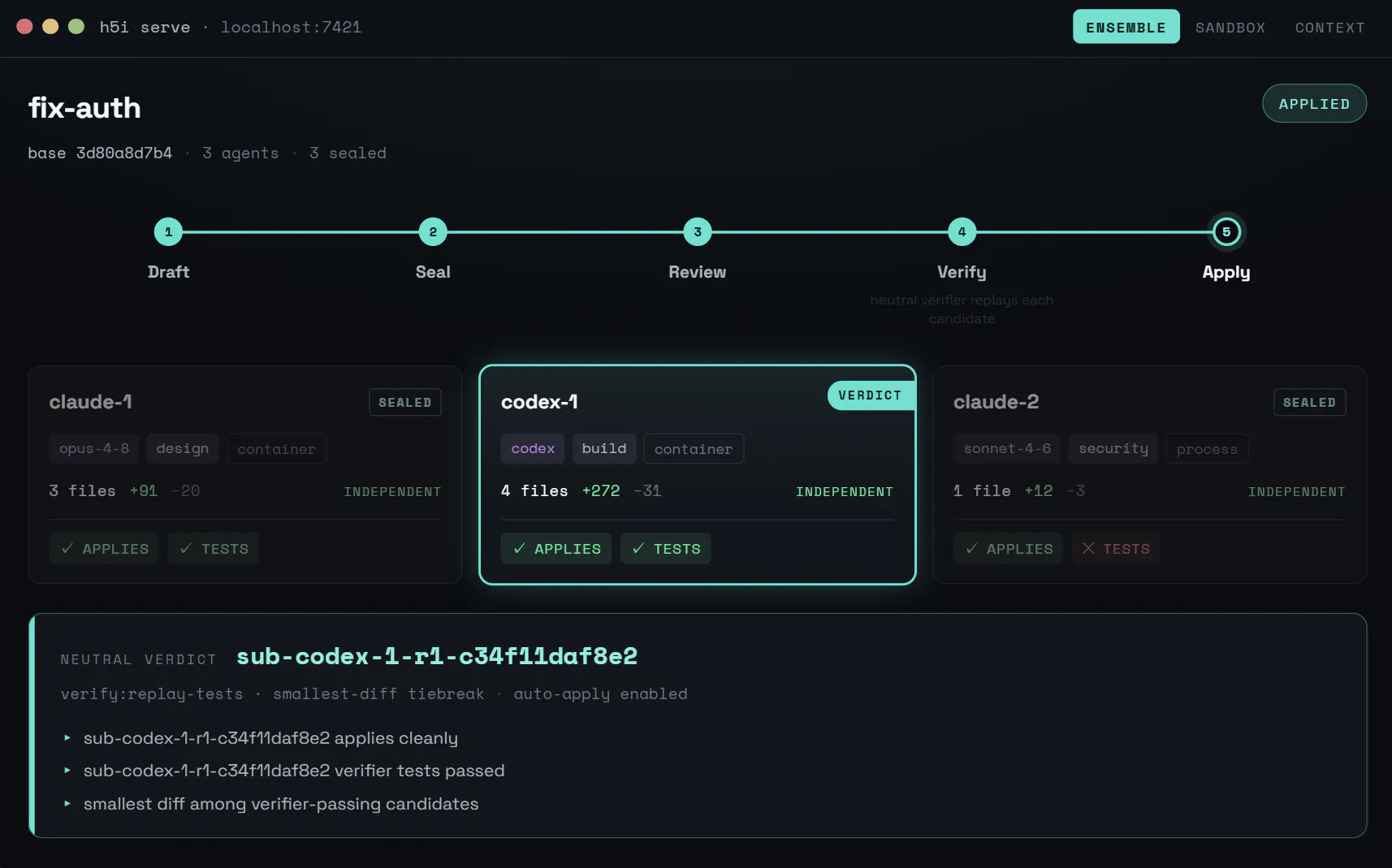Click the build tag on codex-1
The width and height of the screenshot is (1392, 868).
(x=604, y=448)
